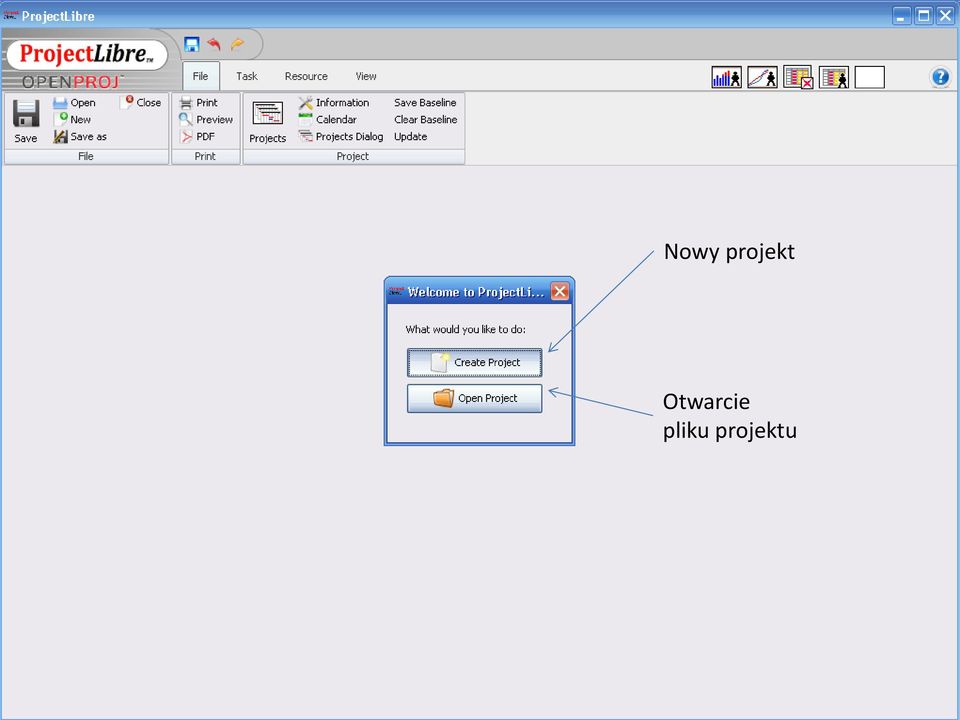Click the histogram chart view icon
Screen dimensions: 960x720
point(727,77)
